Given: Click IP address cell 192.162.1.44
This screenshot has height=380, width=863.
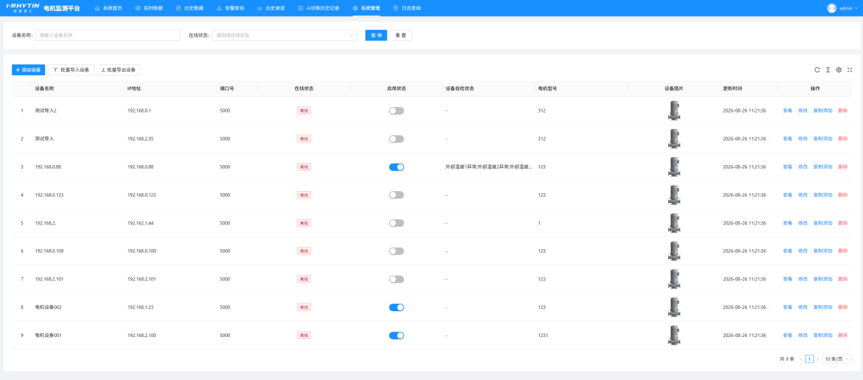Looking at the screenshot, I should pyautogui.click(x=140, y=223).
